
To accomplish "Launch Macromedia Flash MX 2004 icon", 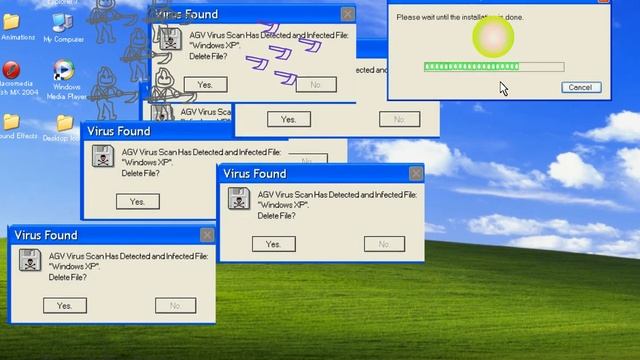I will (11, 70).
